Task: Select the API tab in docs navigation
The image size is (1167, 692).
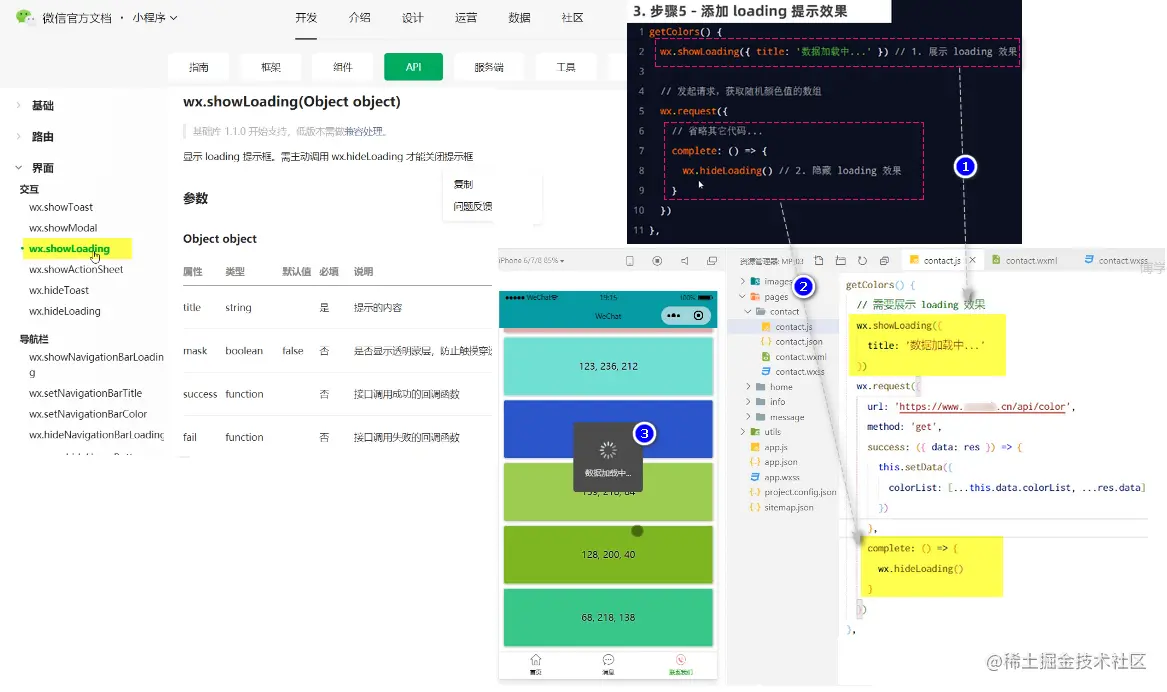Action: (x=413, y=67)
